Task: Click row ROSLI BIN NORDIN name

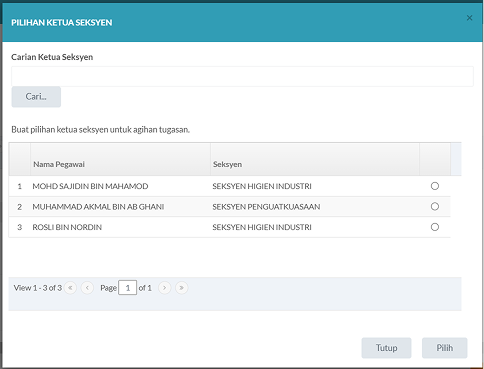Action: [x=67, y=227]
